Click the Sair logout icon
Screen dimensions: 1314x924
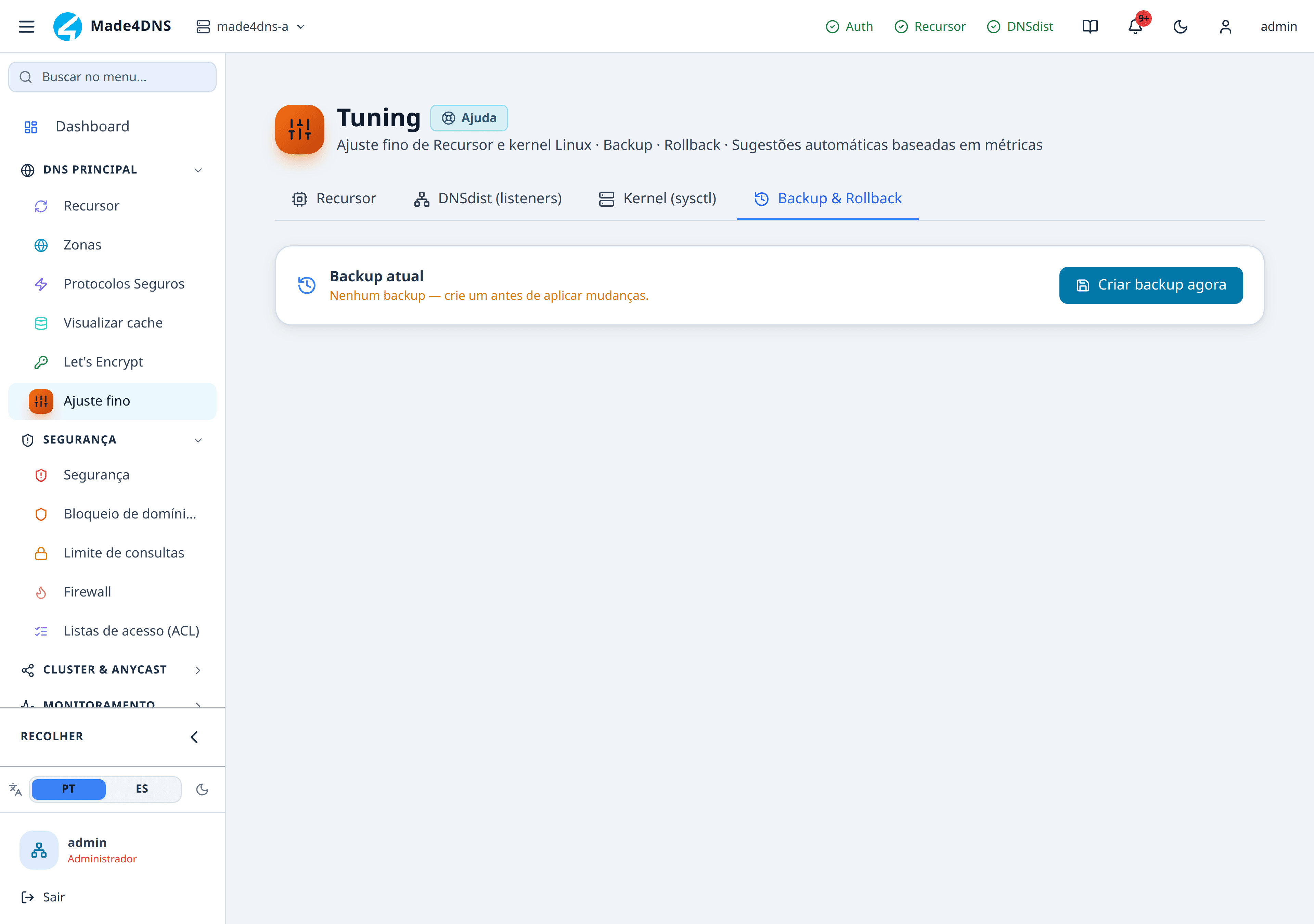click(x=27, y=897)
